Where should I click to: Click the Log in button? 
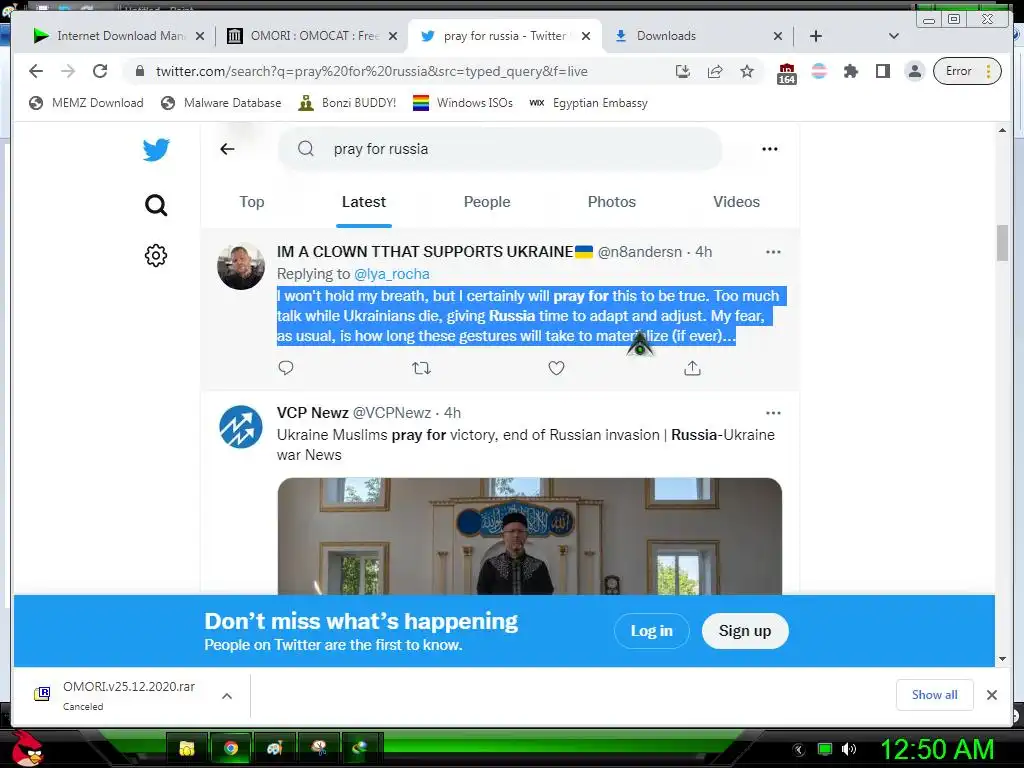[x=652, y=631]
